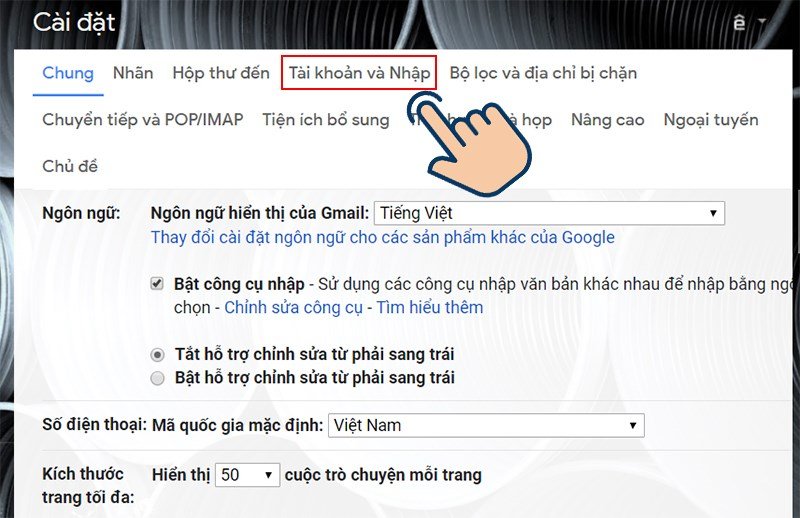Viewport: 800px width, 518px height.
Task: Click the Cài đặt page title
Action: tap(74, 23)
